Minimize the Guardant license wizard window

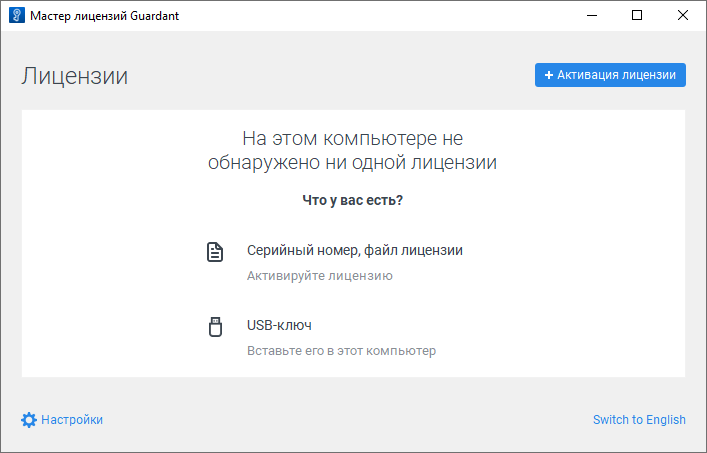click(592, 15)
